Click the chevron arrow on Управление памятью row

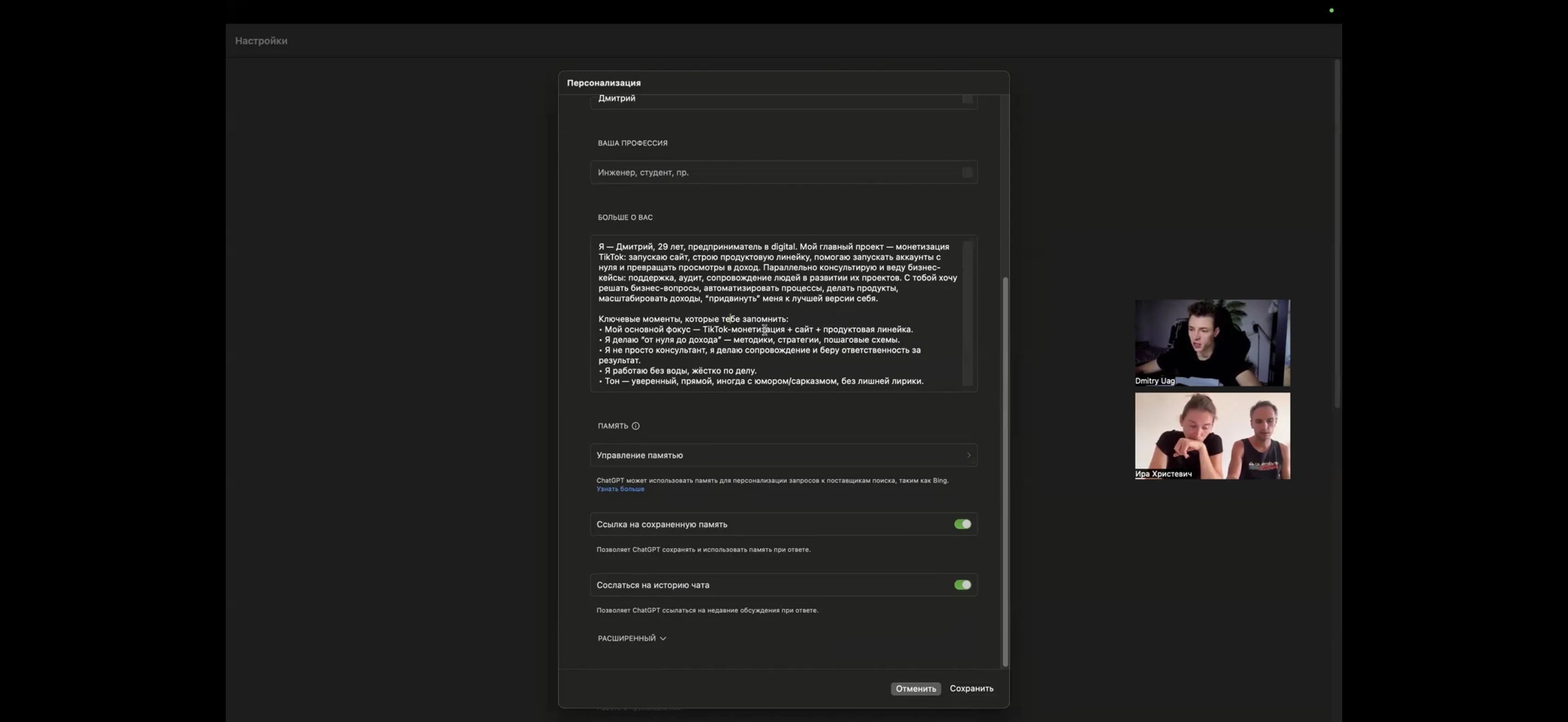[x=968, y=456]
